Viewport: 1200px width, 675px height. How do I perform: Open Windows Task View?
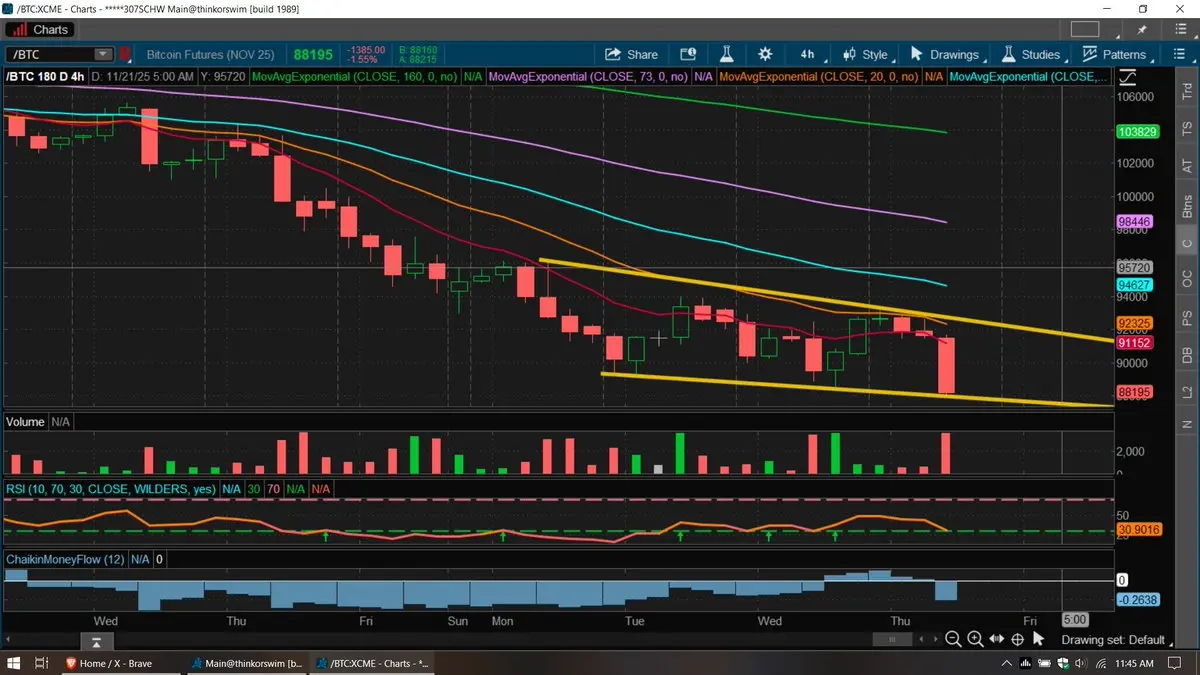tap(42, 663)
